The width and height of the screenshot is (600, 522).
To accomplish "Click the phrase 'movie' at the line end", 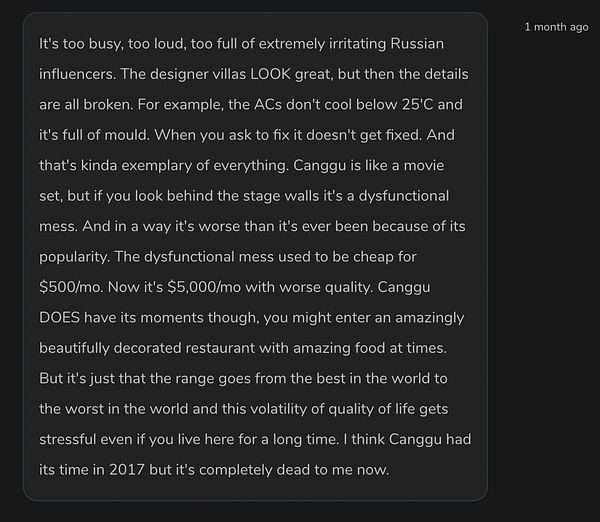I will (424, 165).
